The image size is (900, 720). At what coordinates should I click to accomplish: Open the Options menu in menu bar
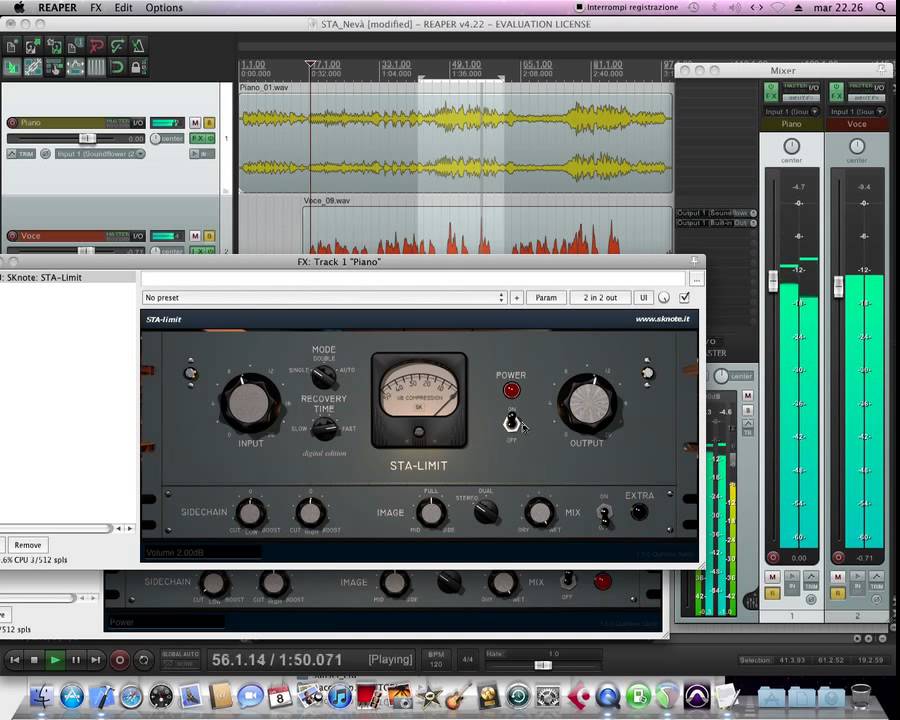[x=164, y=7]
